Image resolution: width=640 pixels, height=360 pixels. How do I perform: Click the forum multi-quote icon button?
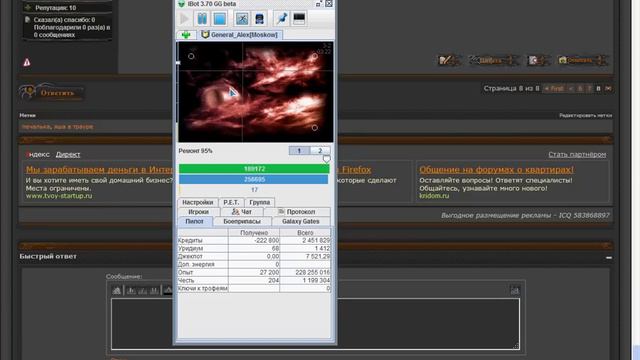pos(538,60)
